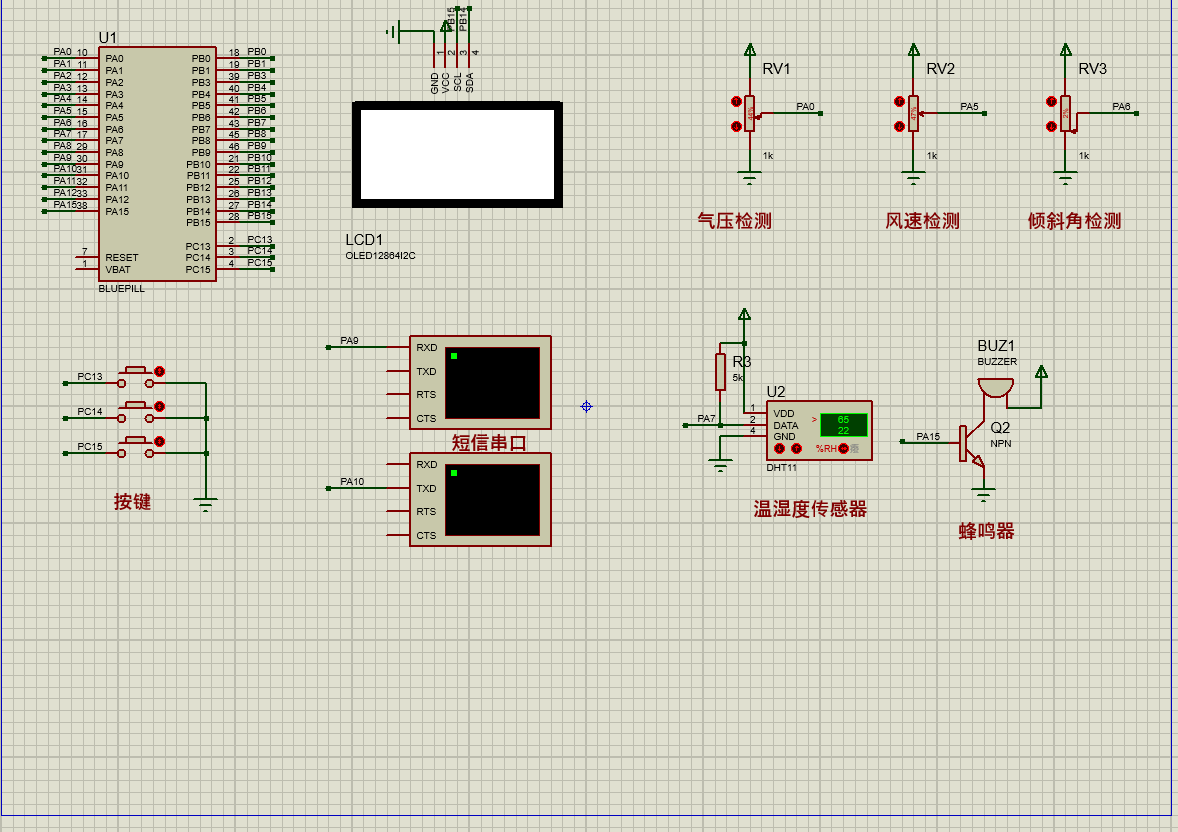1178x832 pixels.
Task: Select the power terminal arrow beside the buzzer
Action: (x=1041, y=372)
